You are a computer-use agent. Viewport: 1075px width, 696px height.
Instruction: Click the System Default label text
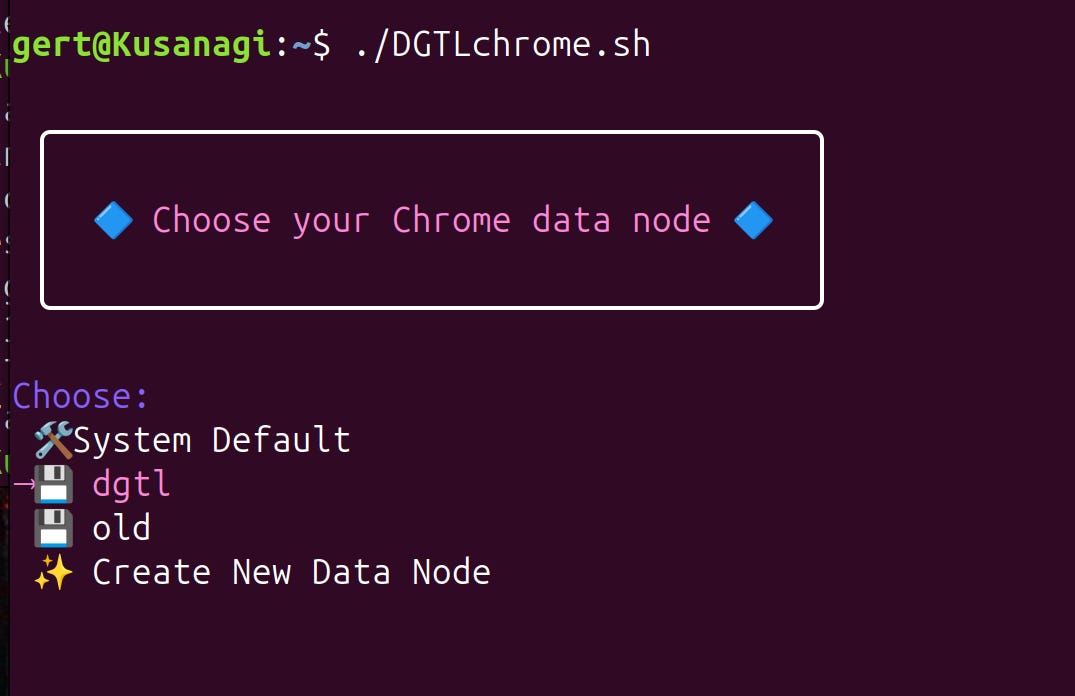(214, 438)
